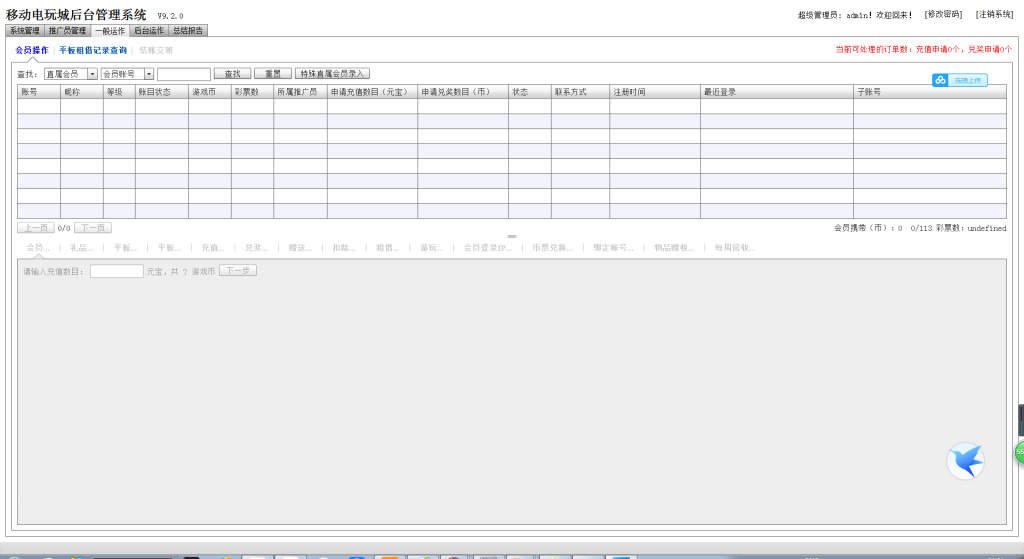The image size is (1024, 559).
Task: Switch to the 系统管理 tab
Action: click(x=25, y=31)
